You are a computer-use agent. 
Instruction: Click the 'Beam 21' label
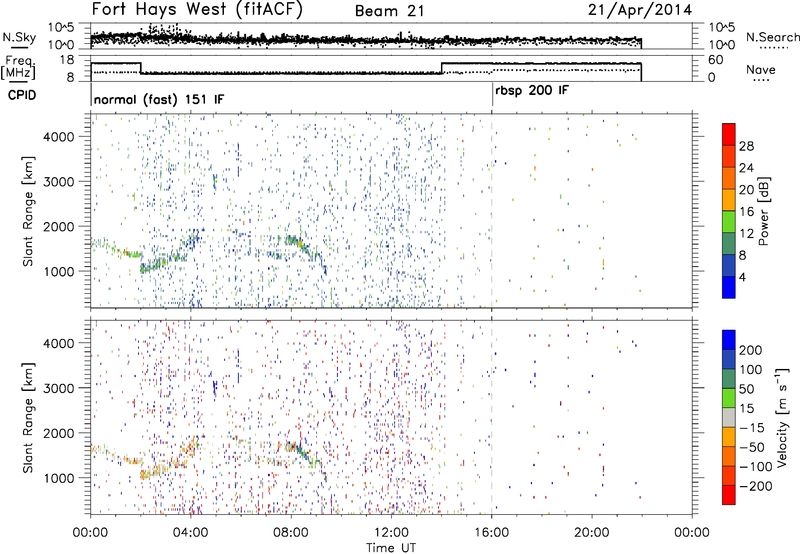pyautogui.click(x=390, y=11)
